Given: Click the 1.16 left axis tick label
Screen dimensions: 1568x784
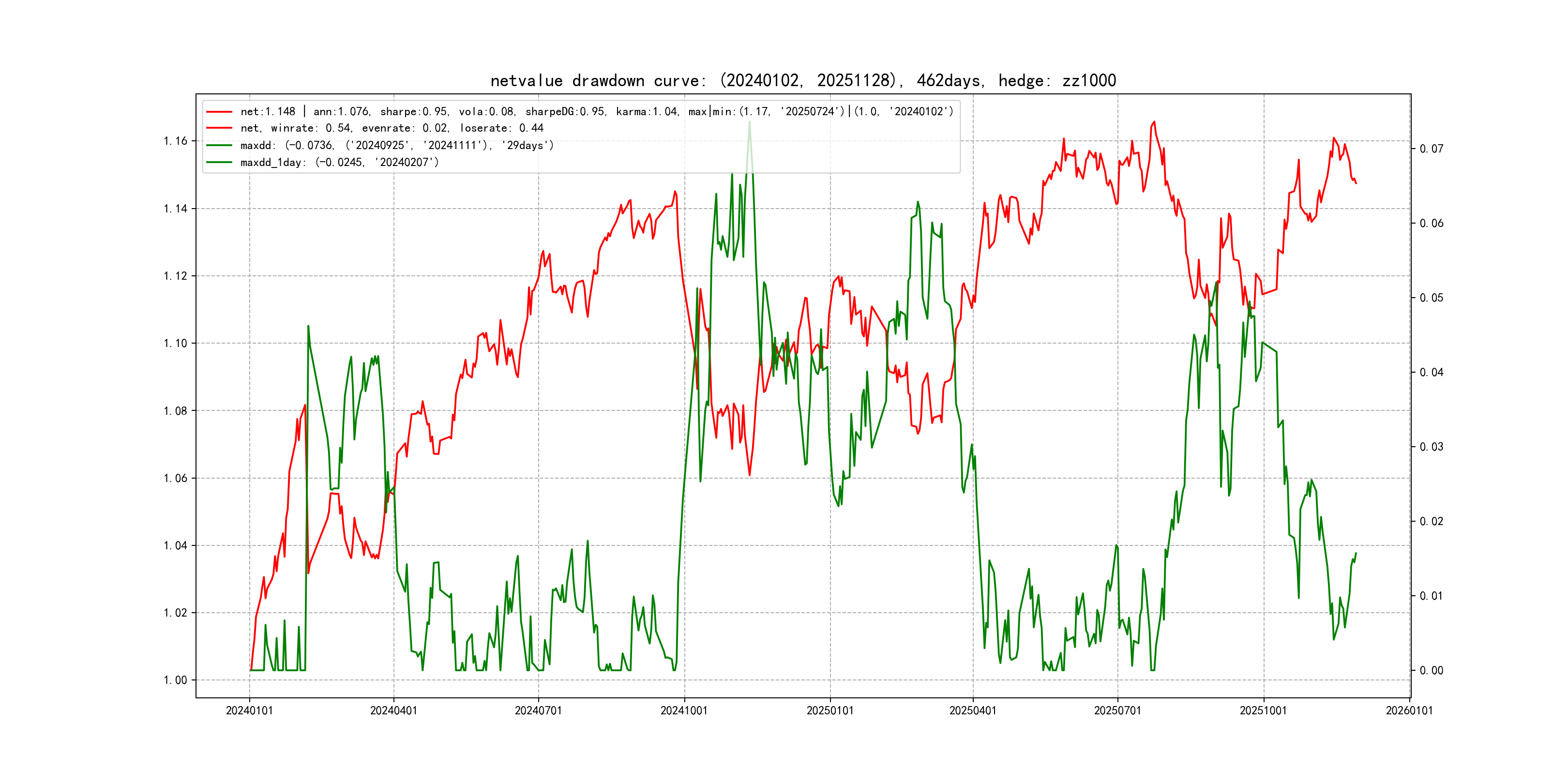Looking at the screenshot, I should (175, 141).
